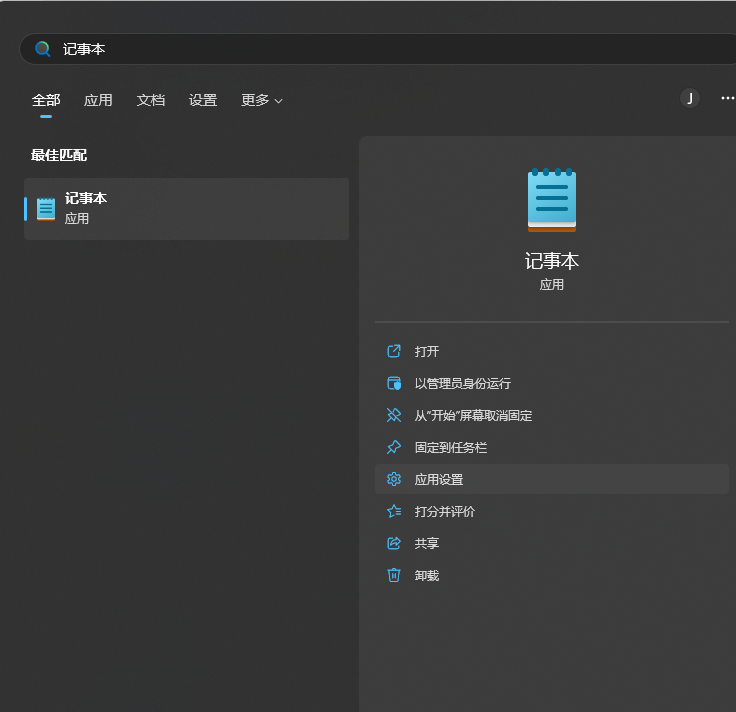Image resolution: width=736 pixels, height=712 pixels.
Task: Click the 记事本 title in preview pane
Action: pyautogui.click(x=552, y=261)
